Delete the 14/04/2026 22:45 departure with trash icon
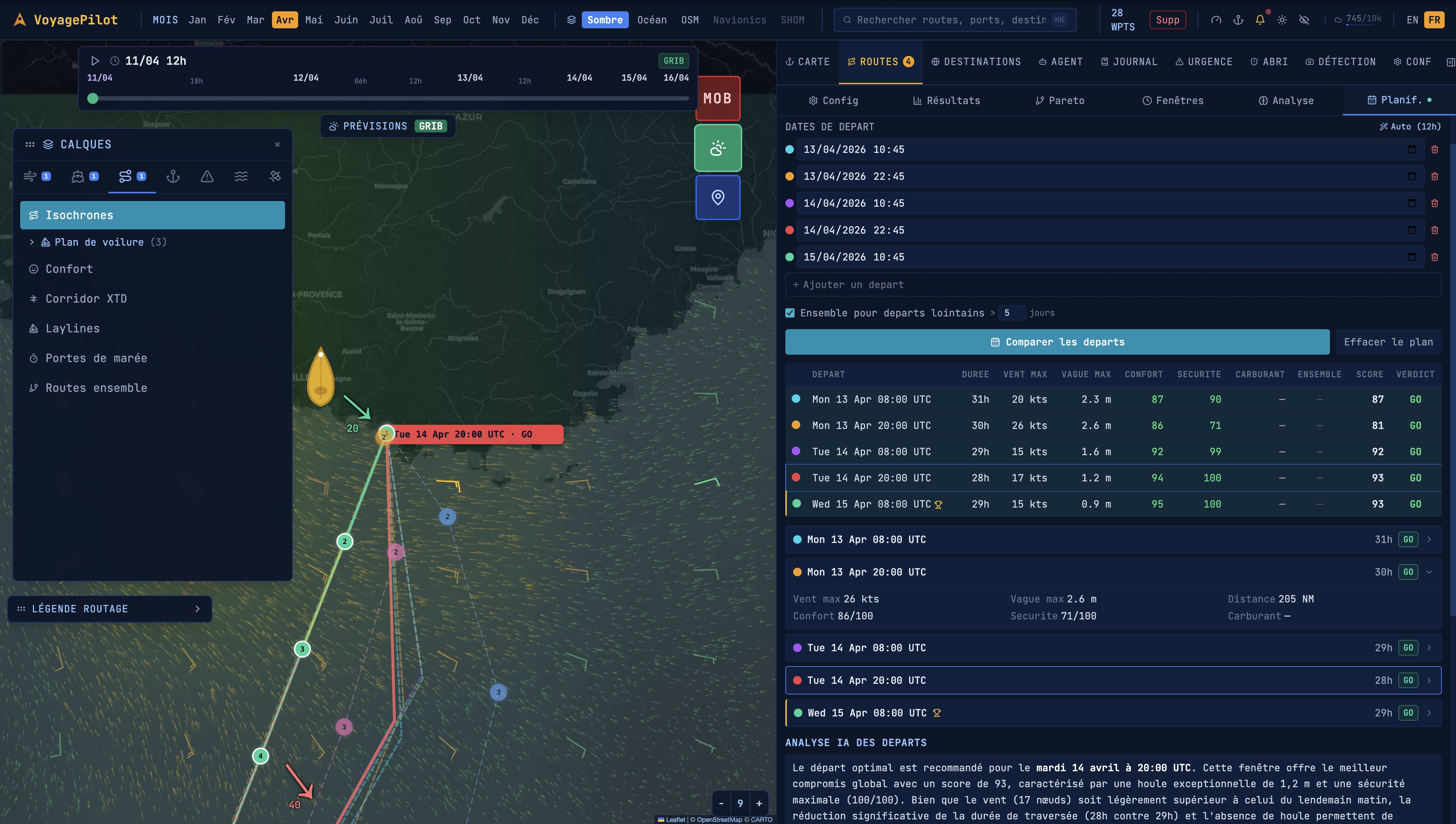Viewport: 1456px width, 824px height. point(1434,230)
